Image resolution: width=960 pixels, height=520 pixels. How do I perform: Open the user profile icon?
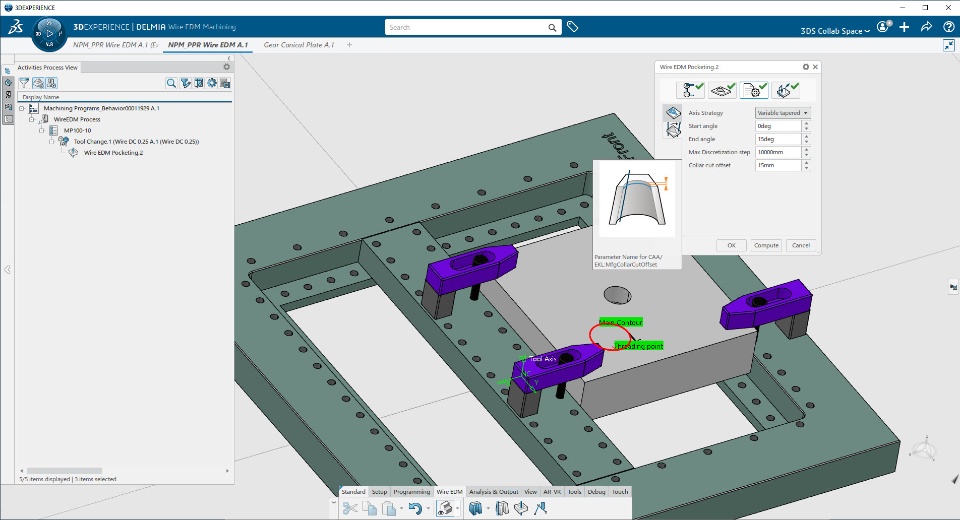coord(883,27)
